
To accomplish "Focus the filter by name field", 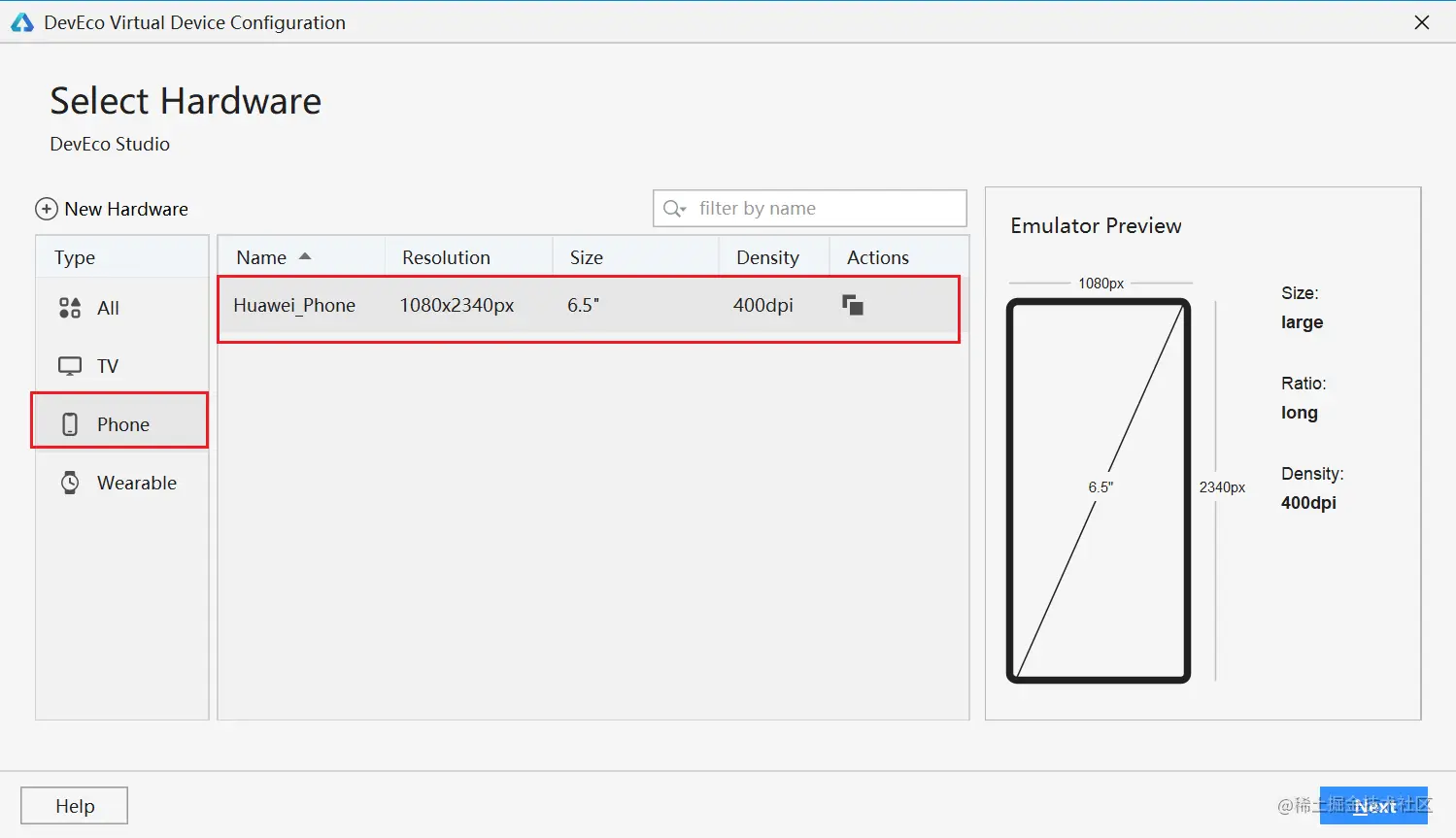I will [810, 209].
